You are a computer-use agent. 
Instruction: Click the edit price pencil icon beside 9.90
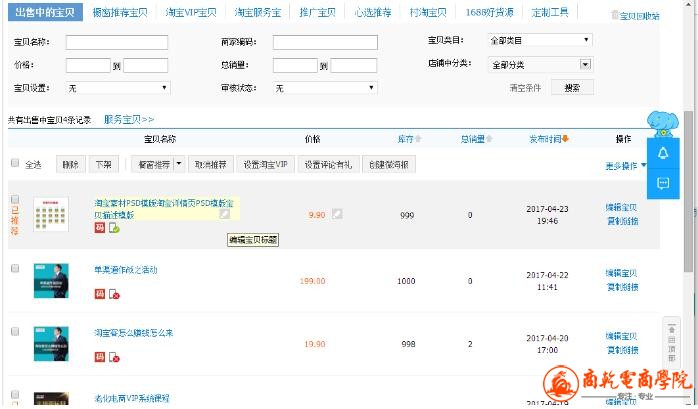coord(337,214)
